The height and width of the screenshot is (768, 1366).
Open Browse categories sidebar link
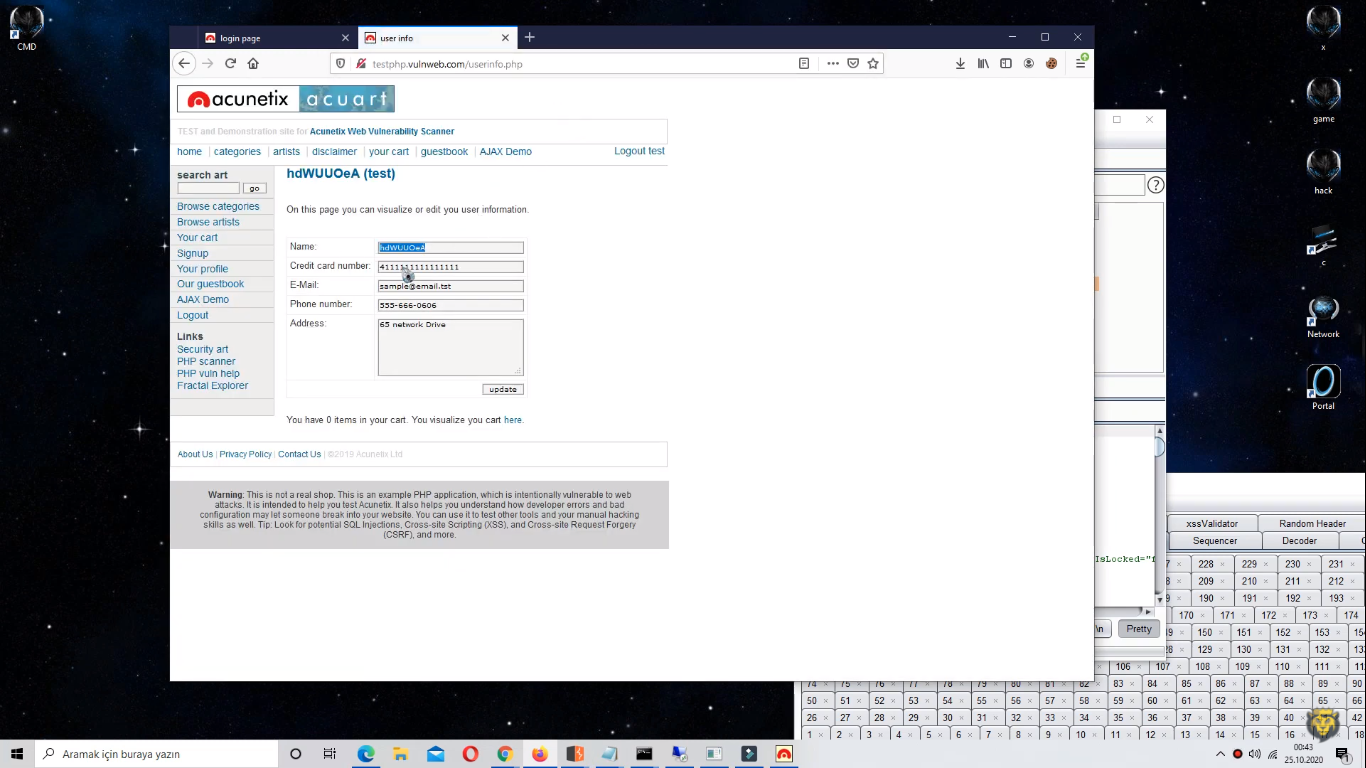218,206
